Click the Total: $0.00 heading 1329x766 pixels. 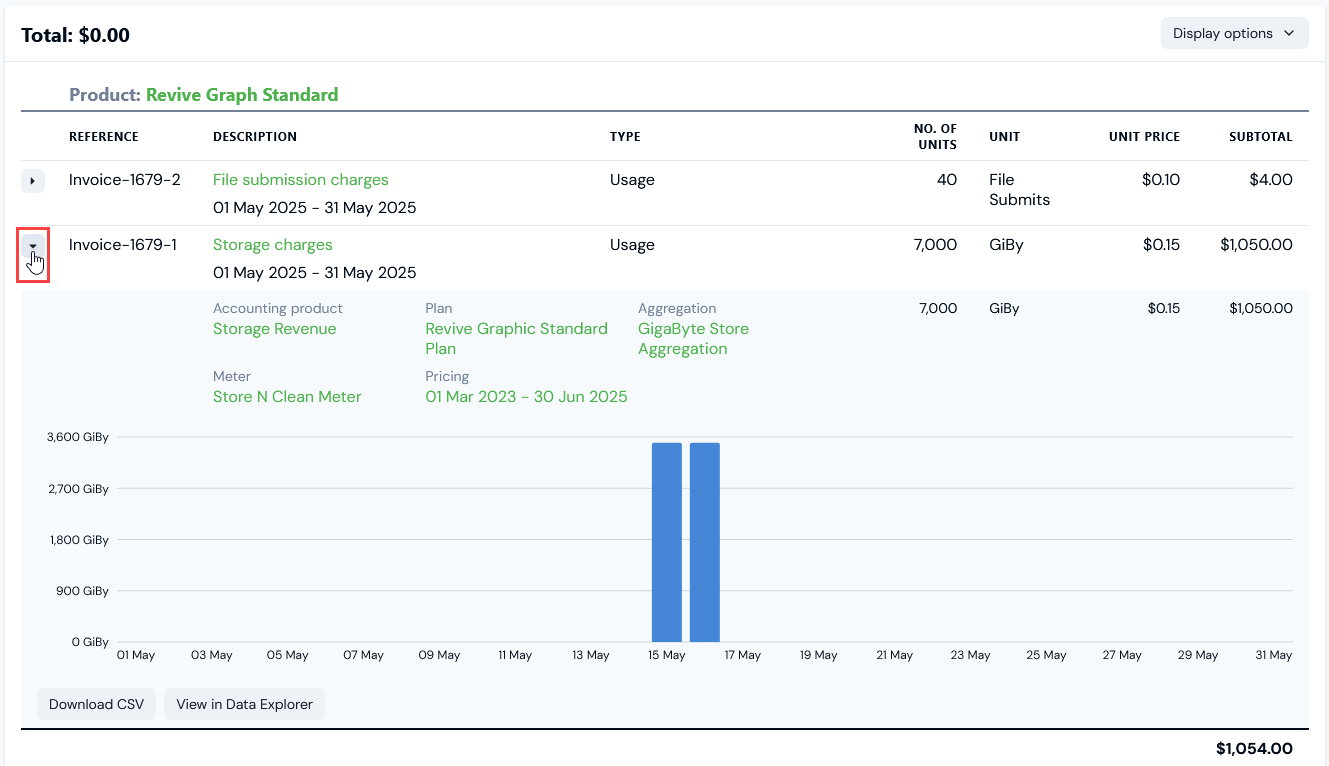tap(75, 35)
